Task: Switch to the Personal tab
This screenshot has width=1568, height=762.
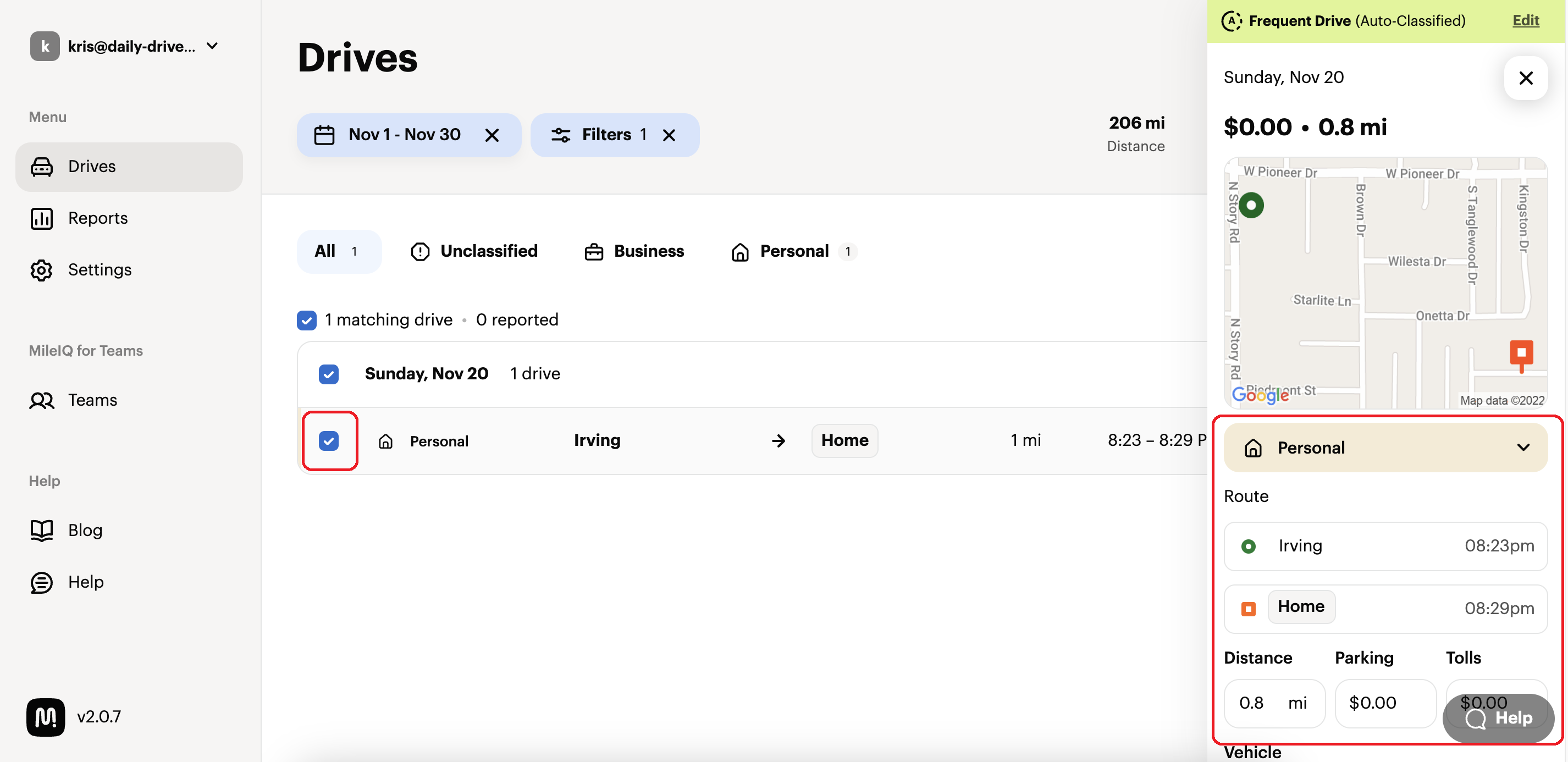Action: [x=794, y=251]
